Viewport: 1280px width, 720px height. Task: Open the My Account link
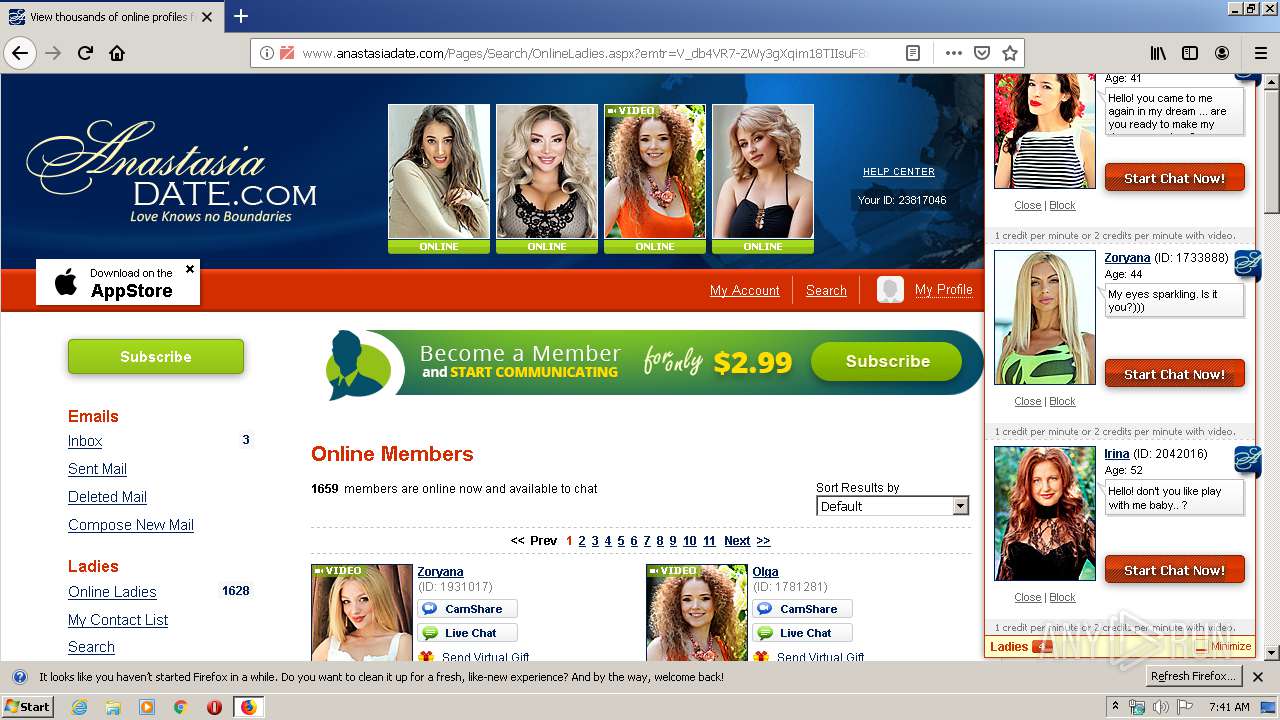(745, 290)
